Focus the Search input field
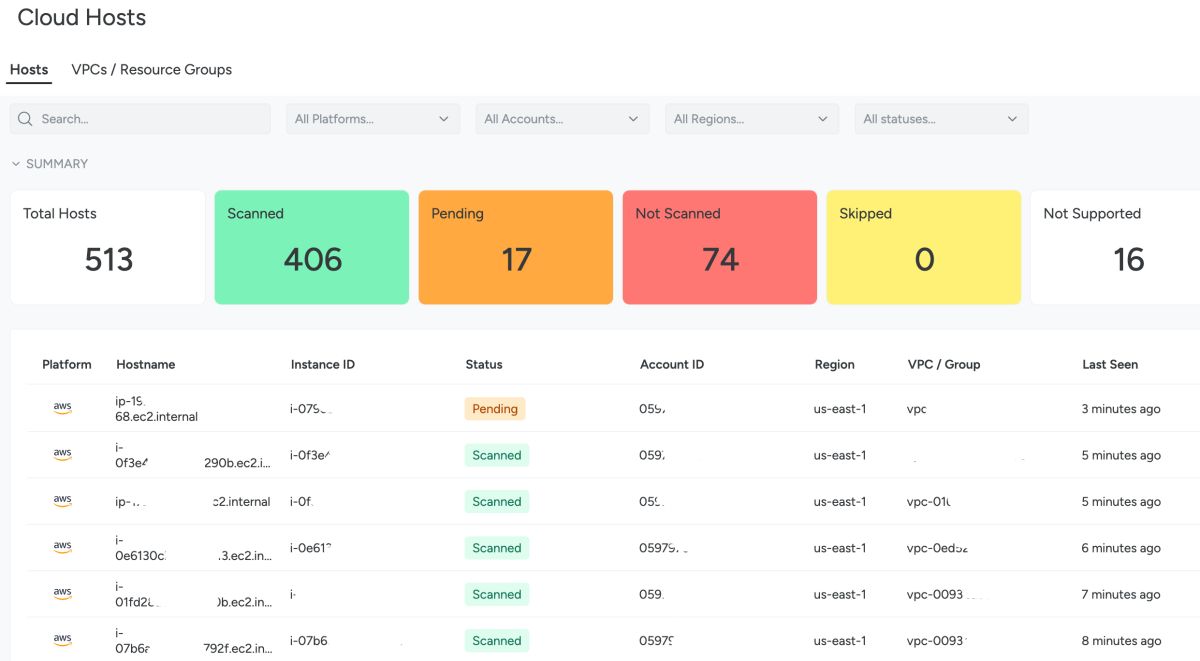Viewport: 1200px width, 661px height. point(140,119)
